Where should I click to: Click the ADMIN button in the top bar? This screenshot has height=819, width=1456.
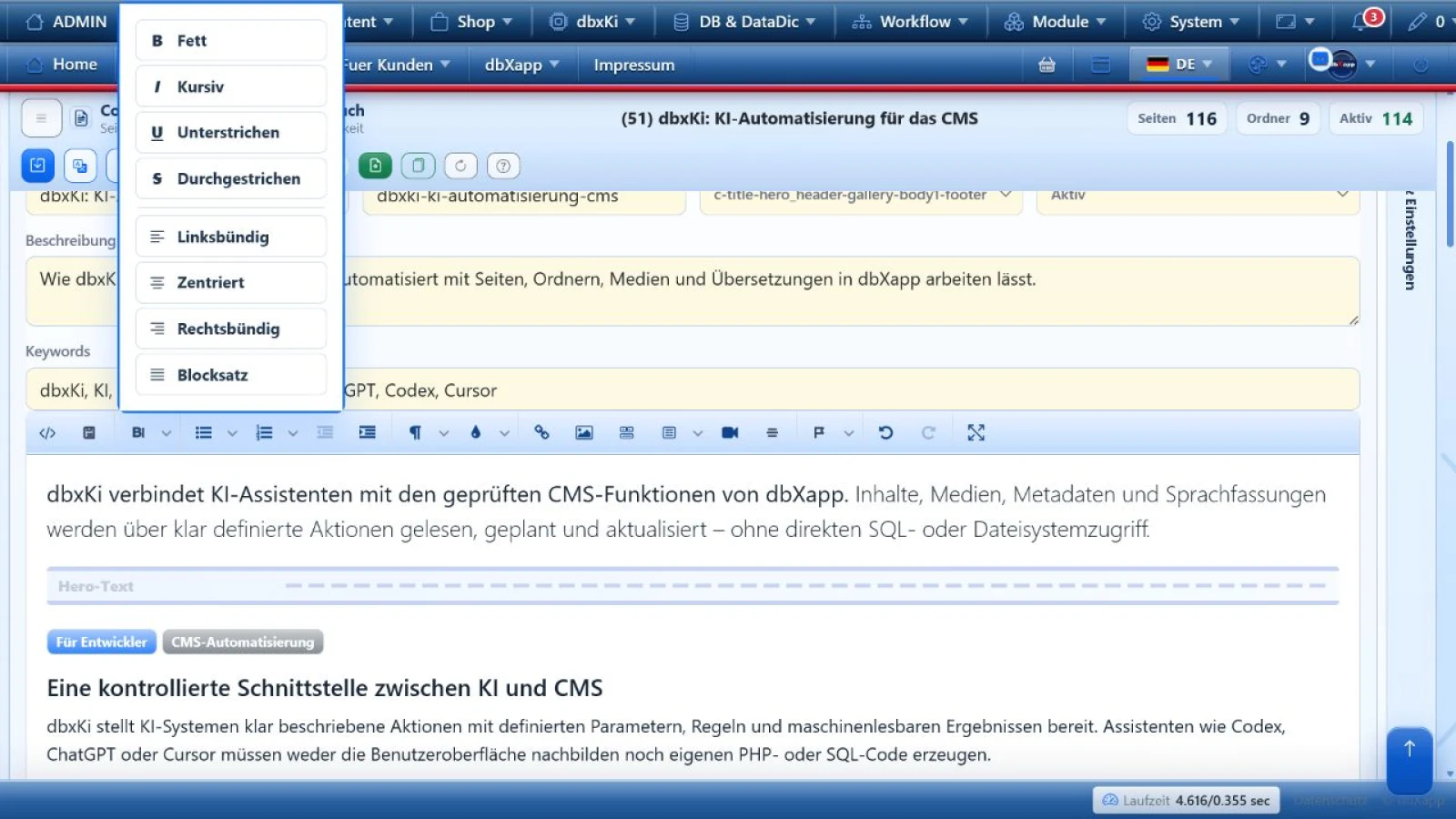pos(66,22)
